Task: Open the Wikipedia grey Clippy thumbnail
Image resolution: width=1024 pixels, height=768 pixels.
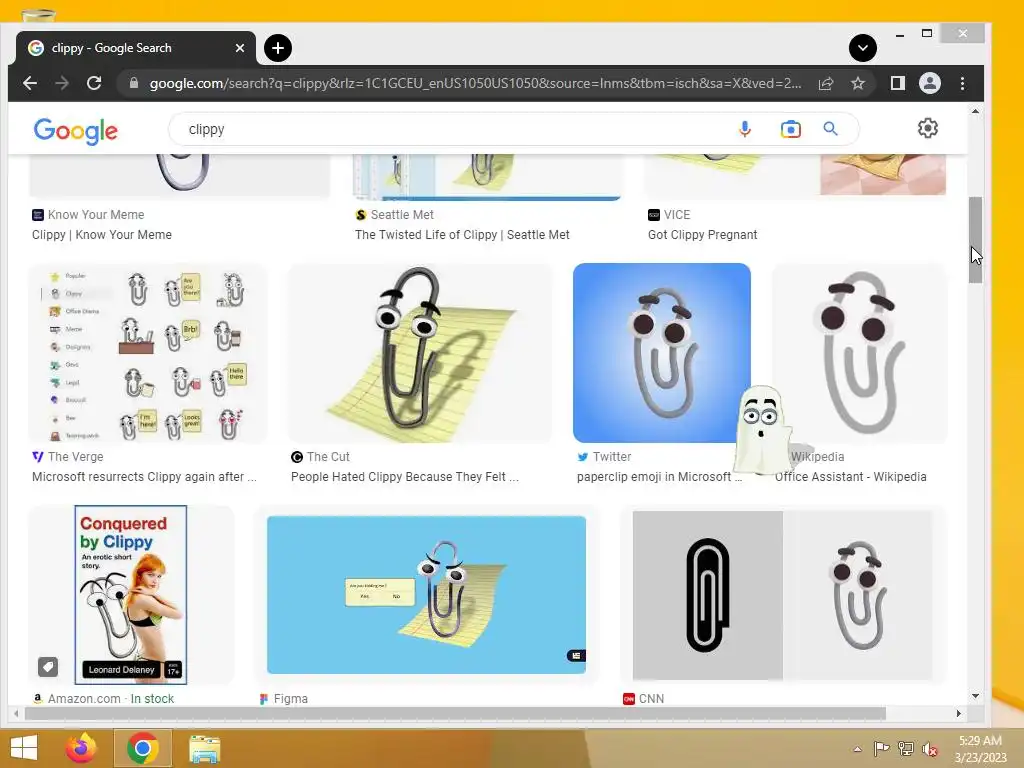Action: tap(859, 353)
